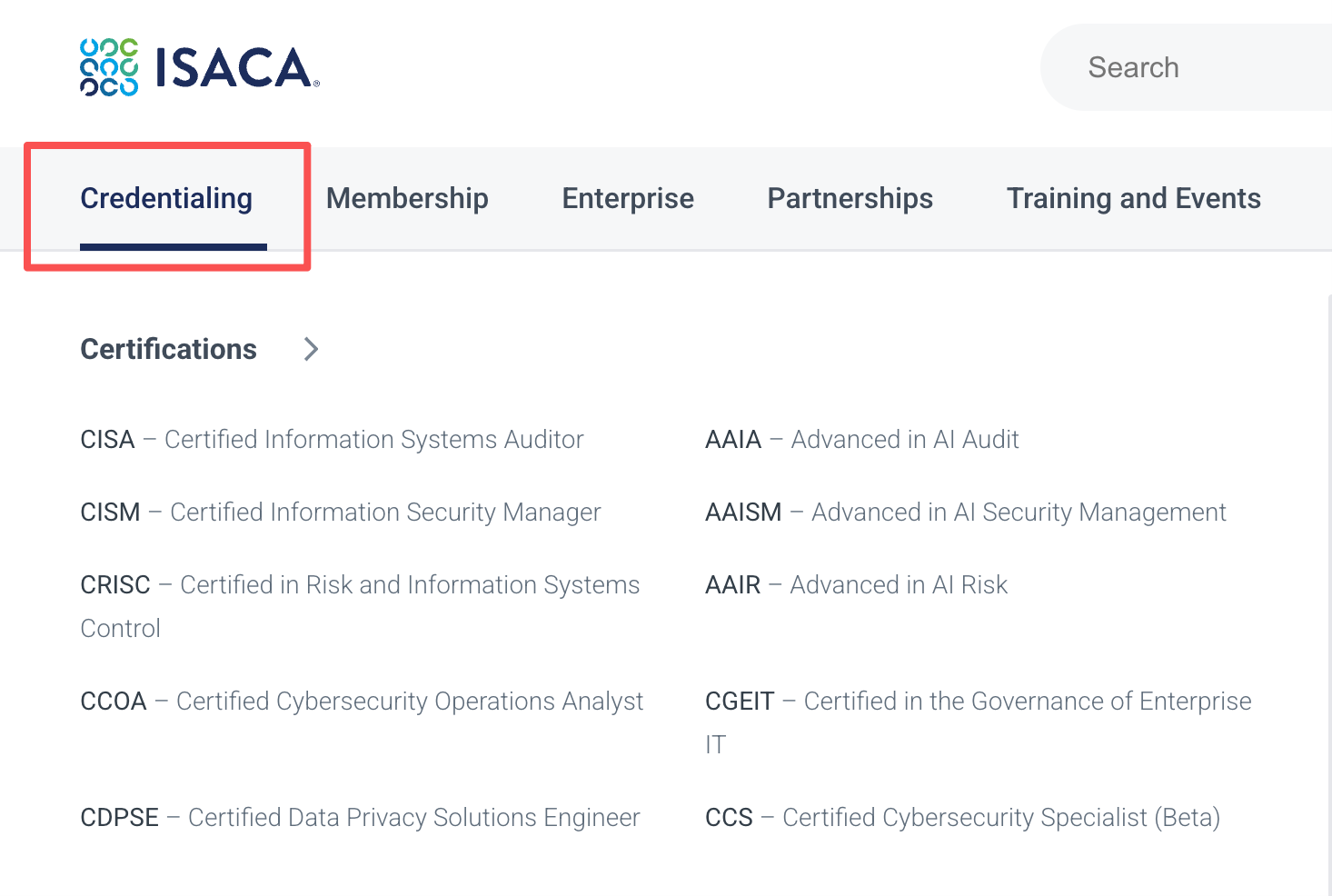Open the Membership menu
1332x896 pixels.
(407, 198)
